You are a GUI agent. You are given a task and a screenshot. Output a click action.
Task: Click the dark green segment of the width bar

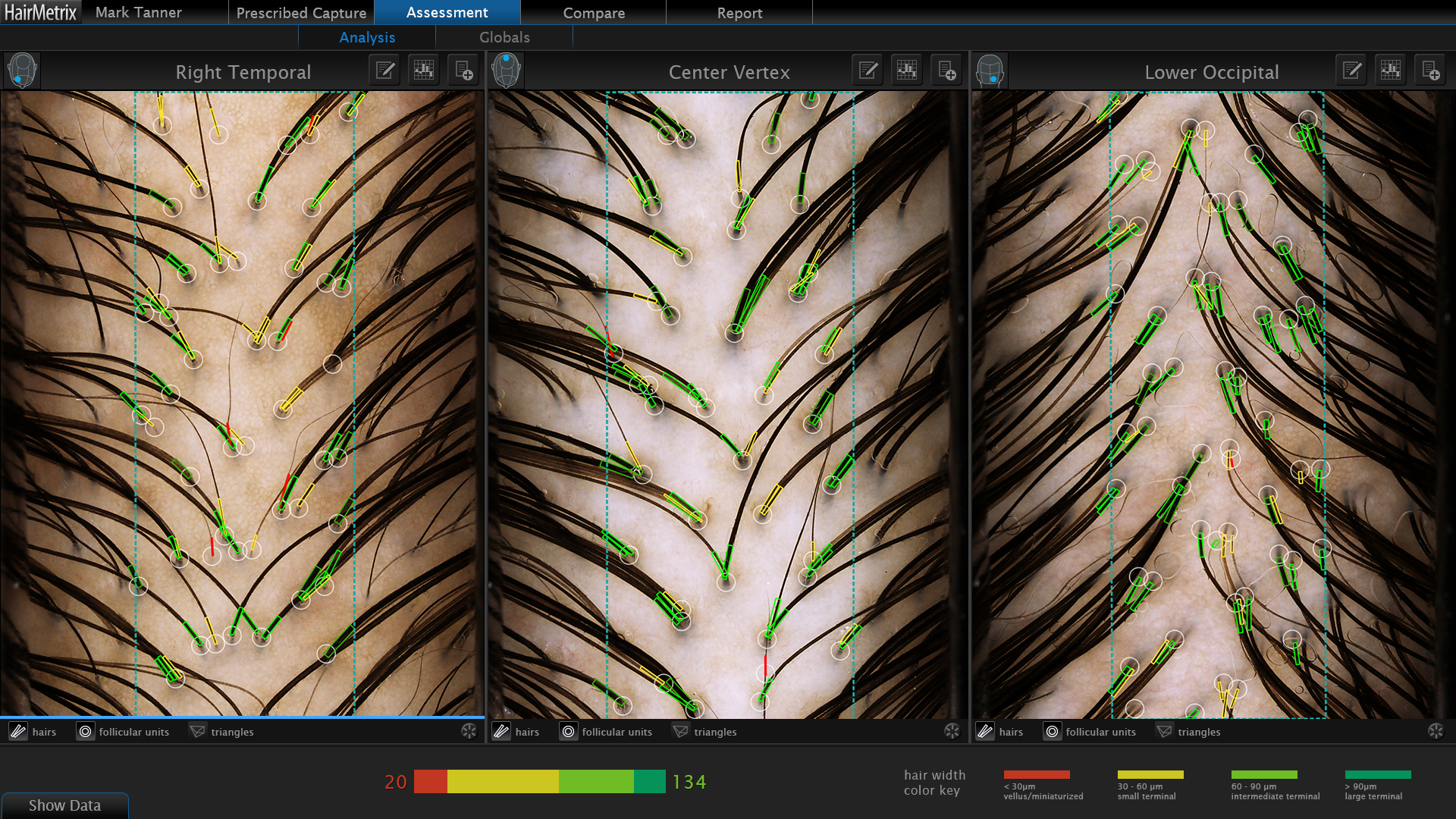click(650, 781)
